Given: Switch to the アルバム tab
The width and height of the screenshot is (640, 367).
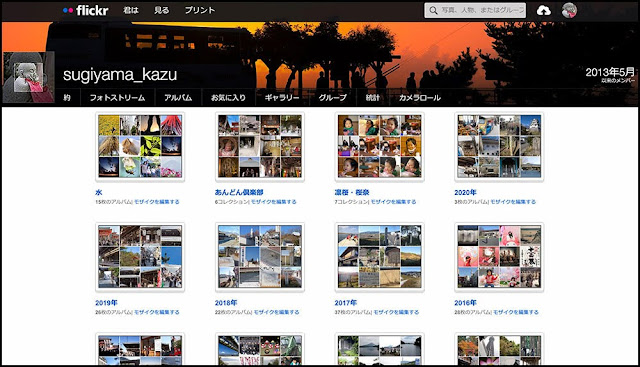Looking at the screenshot, I should point(178,98).
